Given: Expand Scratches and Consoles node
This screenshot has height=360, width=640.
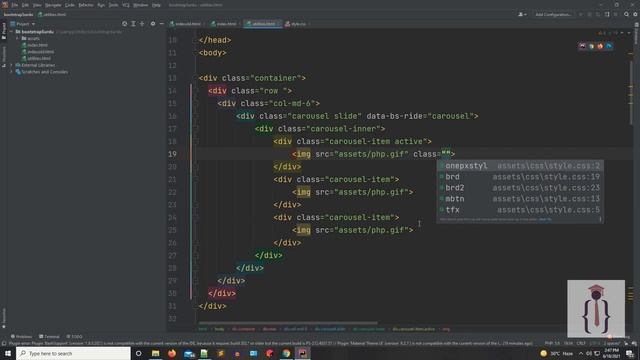Looking at the screenshot, I should click(x=11, y=72).
